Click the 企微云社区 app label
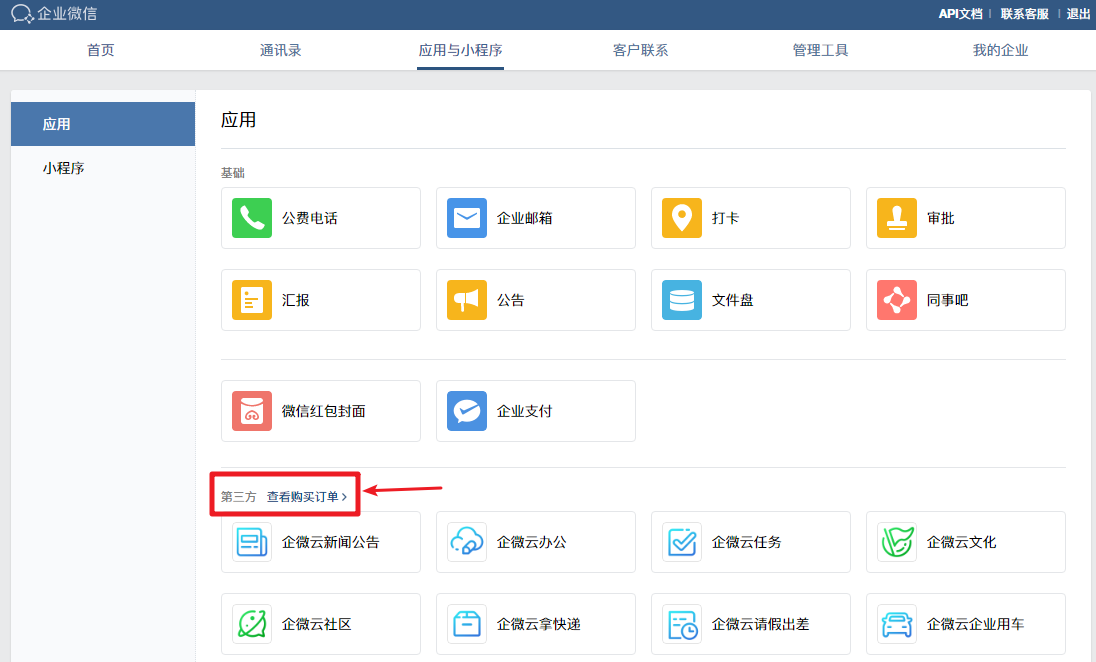The image size is (1096, 662). pos(317,624)
